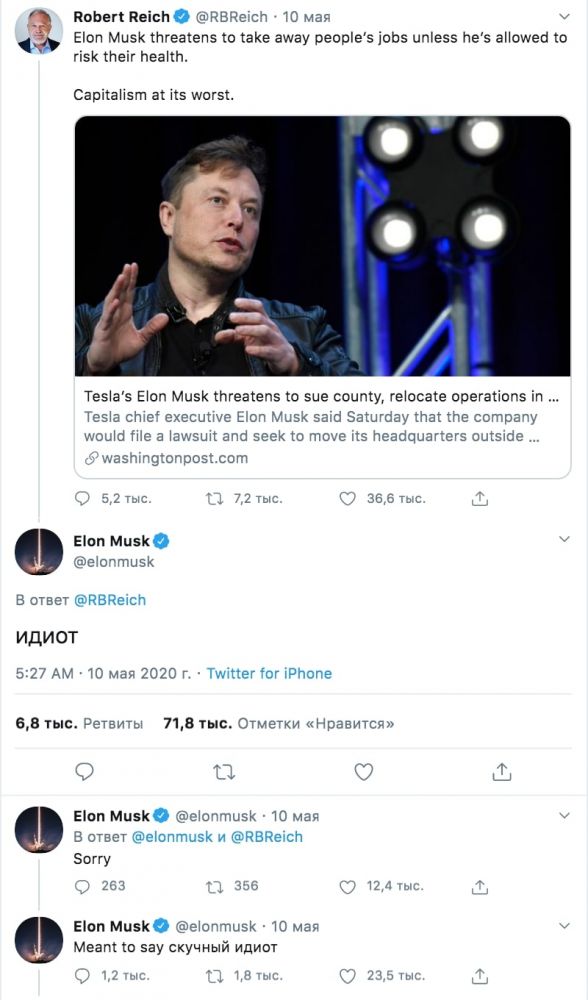Open the @RBReich mention in 'В ответ'

pos(110,600)
